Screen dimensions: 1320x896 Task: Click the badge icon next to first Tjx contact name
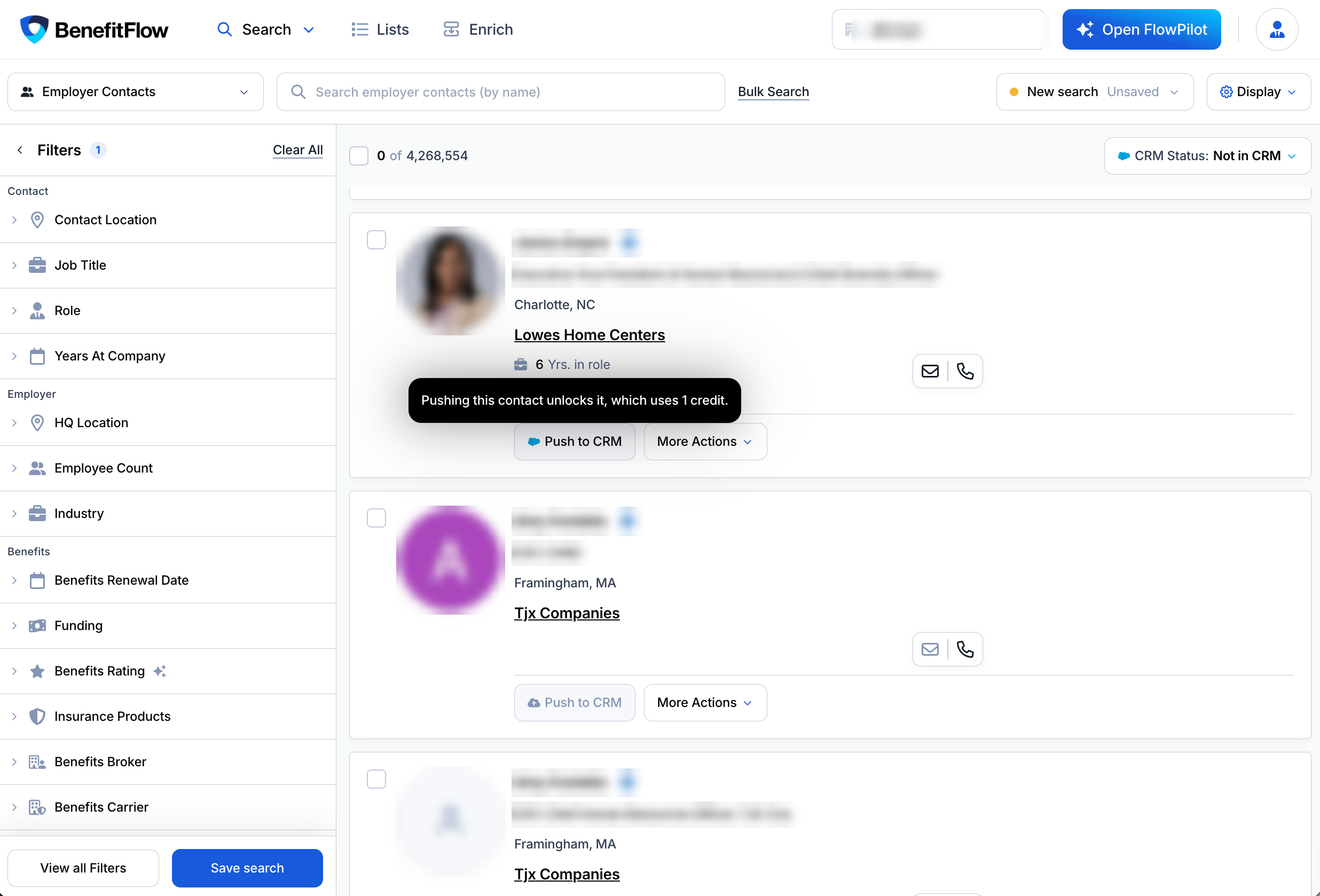coord(627,521)
